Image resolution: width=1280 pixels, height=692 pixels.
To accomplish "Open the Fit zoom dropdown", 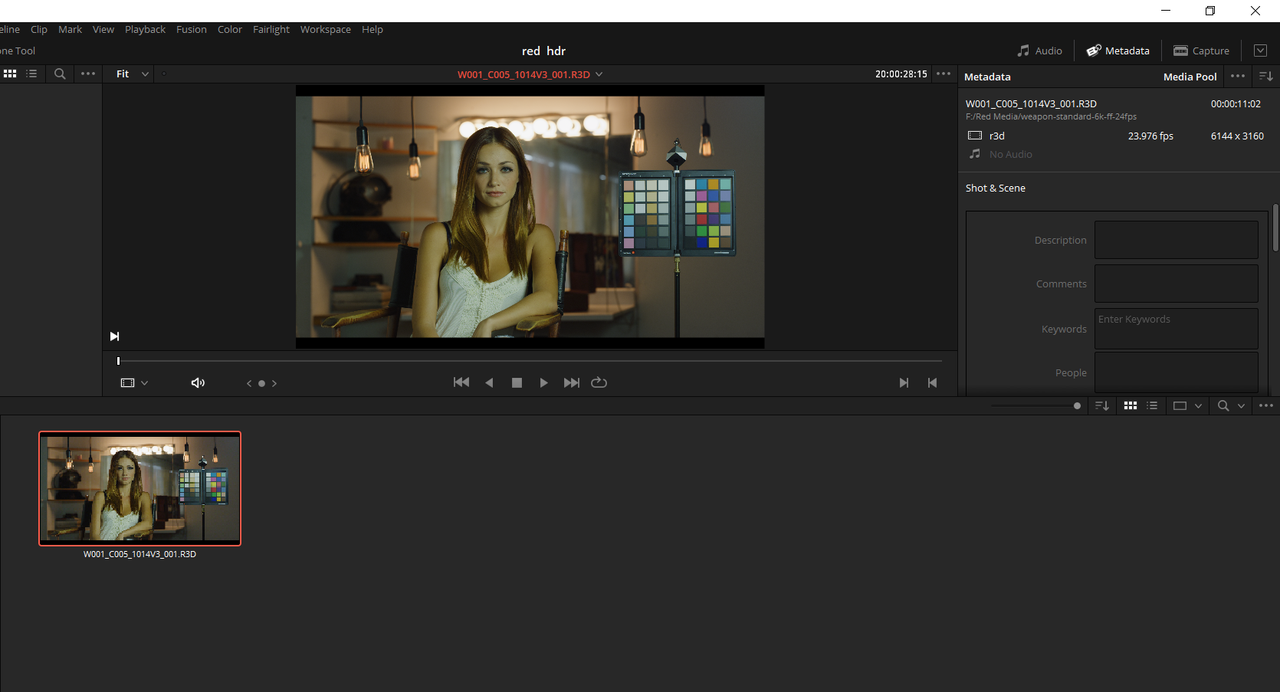I will (133, 74).
